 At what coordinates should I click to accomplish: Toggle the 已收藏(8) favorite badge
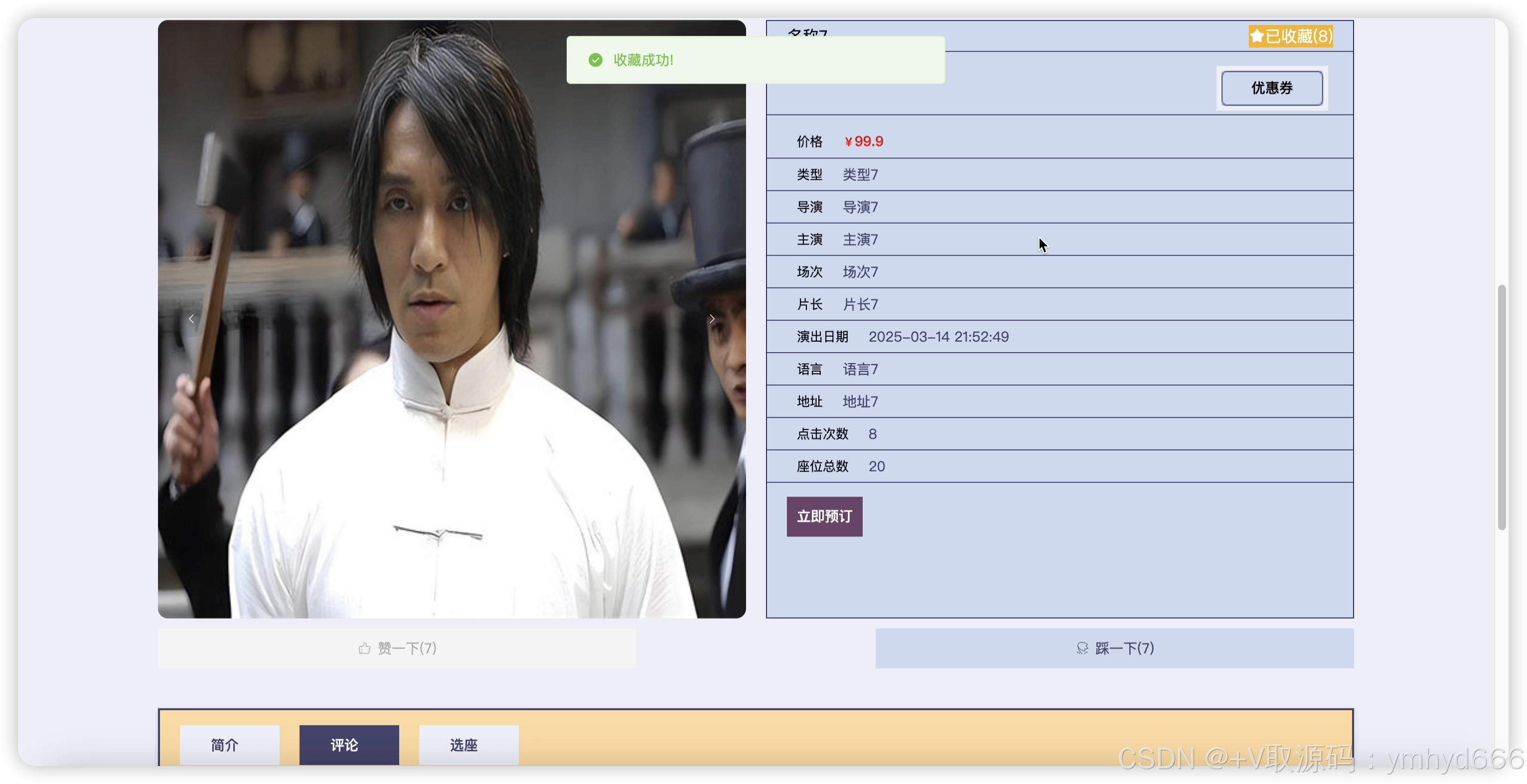1291,36
